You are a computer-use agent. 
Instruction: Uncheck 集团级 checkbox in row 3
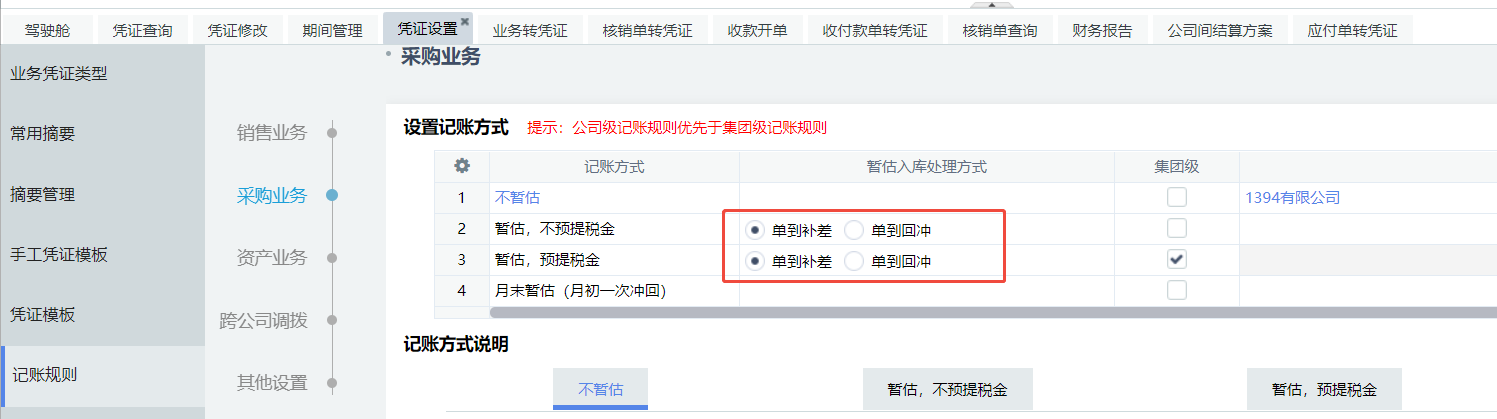(x=1177, y=260)
